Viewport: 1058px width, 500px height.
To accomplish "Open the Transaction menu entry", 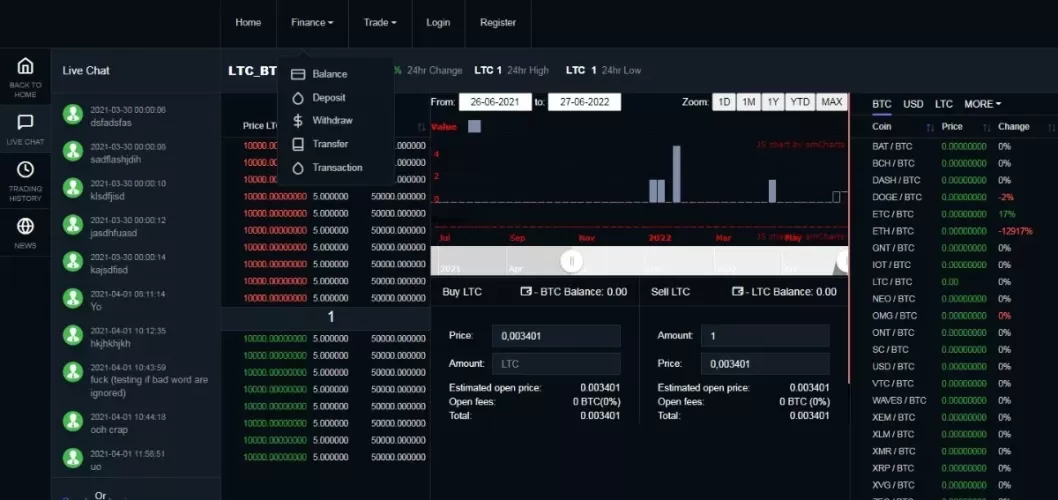I will pyautogui.click(x=336, y=167).
